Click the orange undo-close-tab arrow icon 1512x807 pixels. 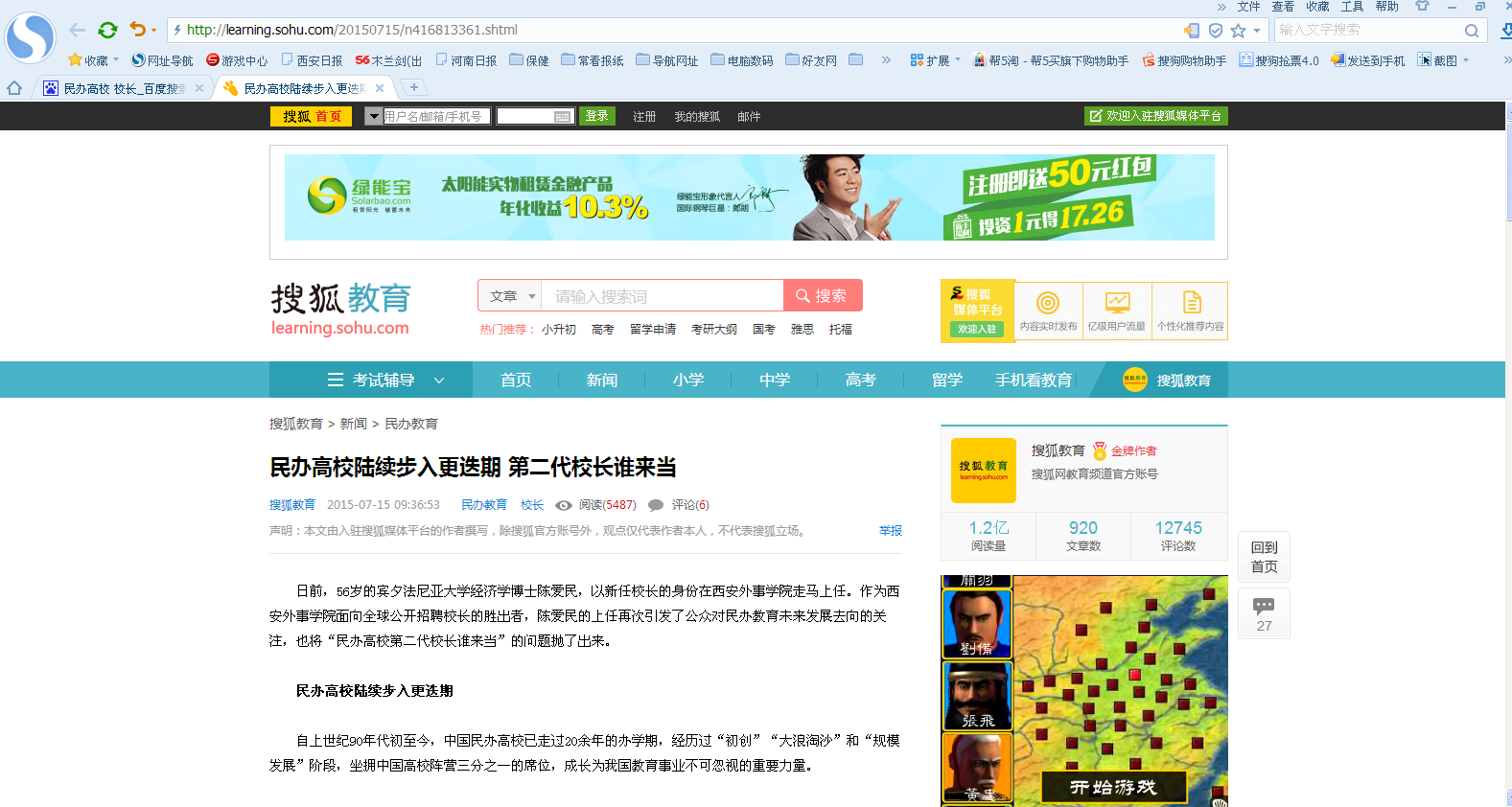[138, 30]
